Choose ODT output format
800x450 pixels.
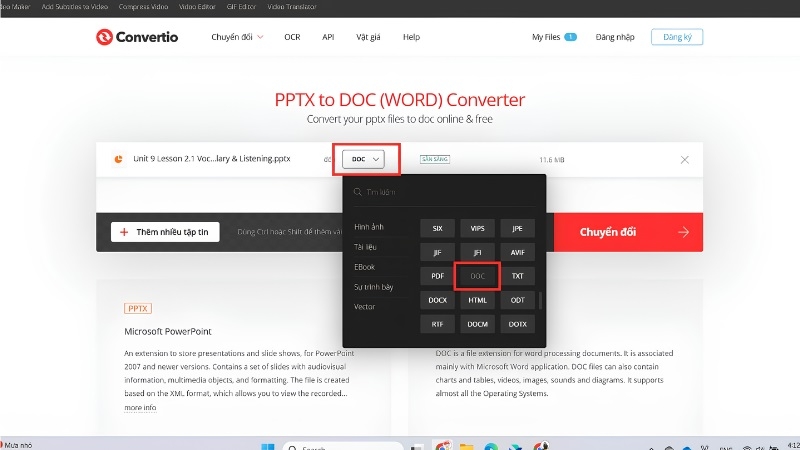pyautogui.click(x=517, y=300)
